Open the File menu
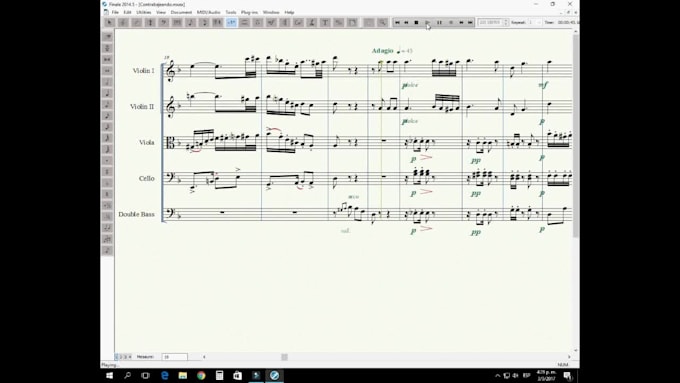The height and width of the screenshot is (383, 680). click(115, 12)
